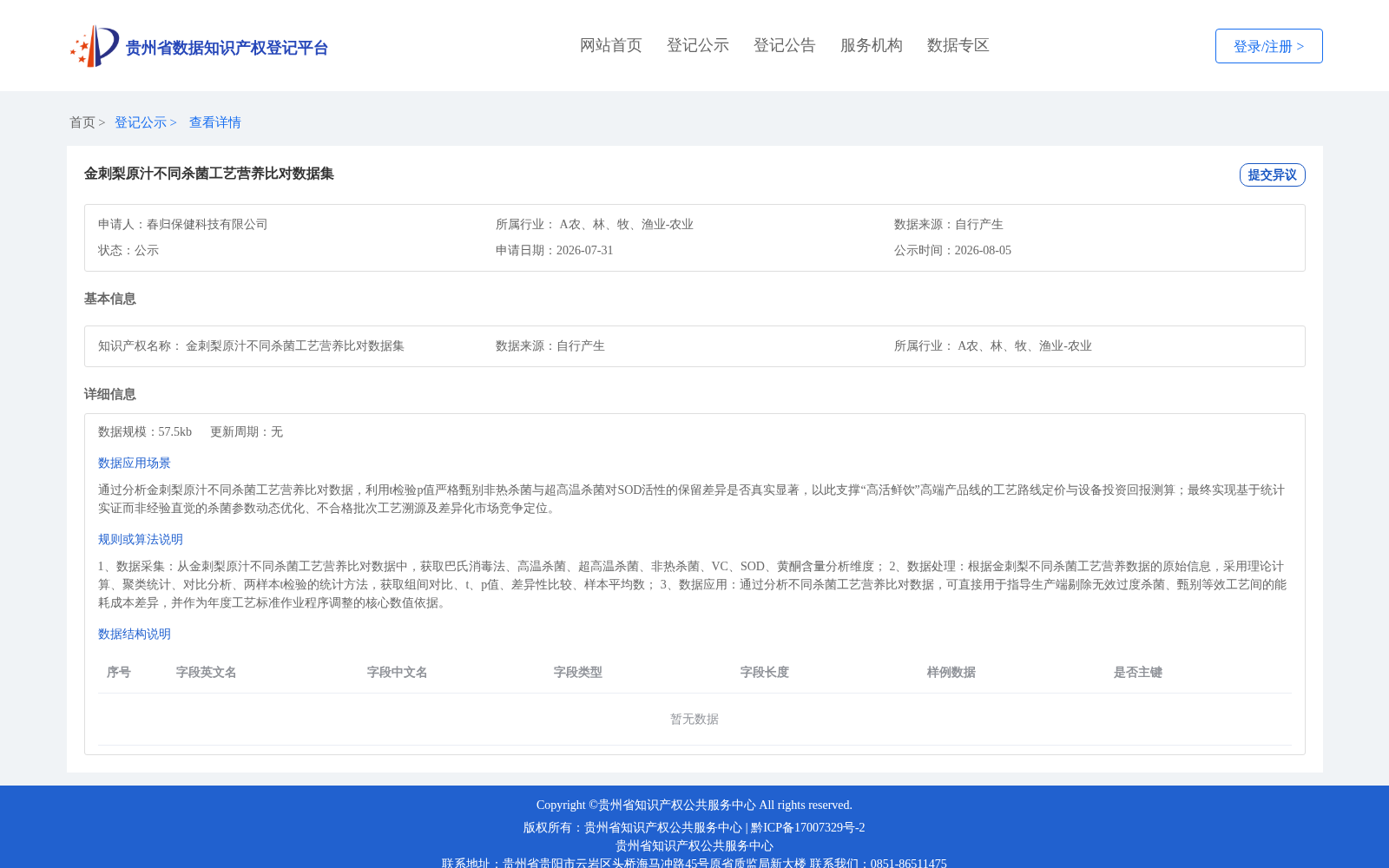Click the 序号 column header
The height and width of the screenshot is (868, 1389).
click(119, 672)
